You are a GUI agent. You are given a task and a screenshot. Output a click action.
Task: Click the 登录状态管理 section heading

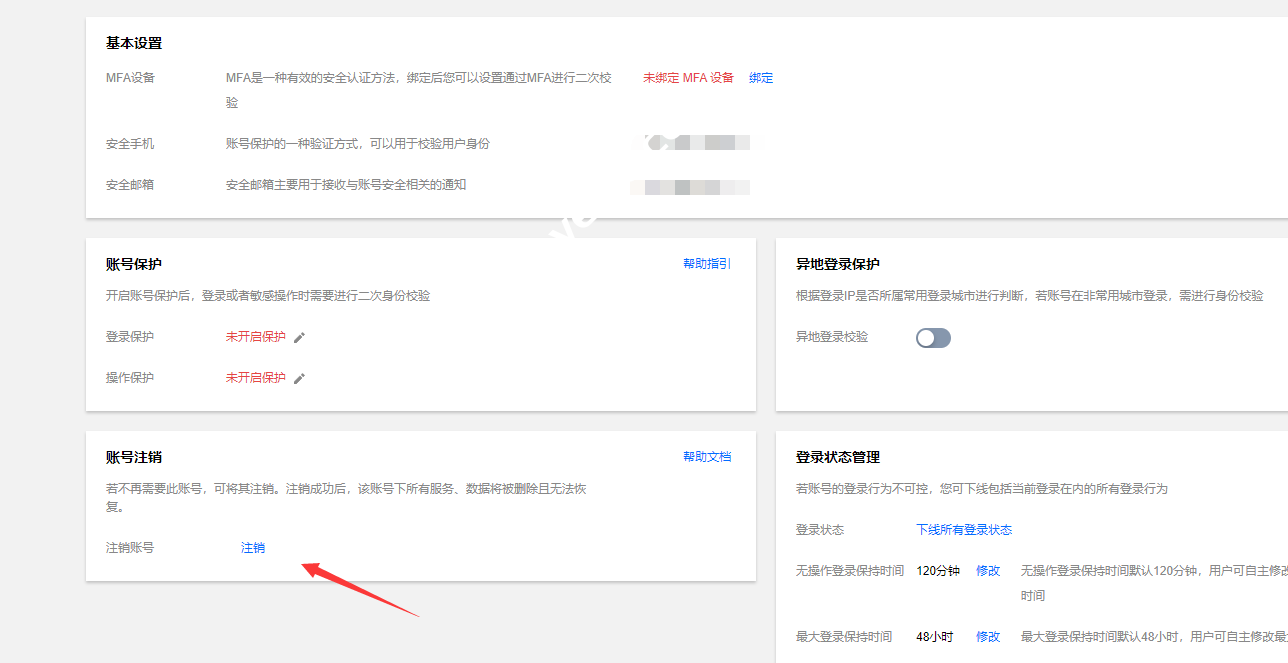tap(837, 458)
